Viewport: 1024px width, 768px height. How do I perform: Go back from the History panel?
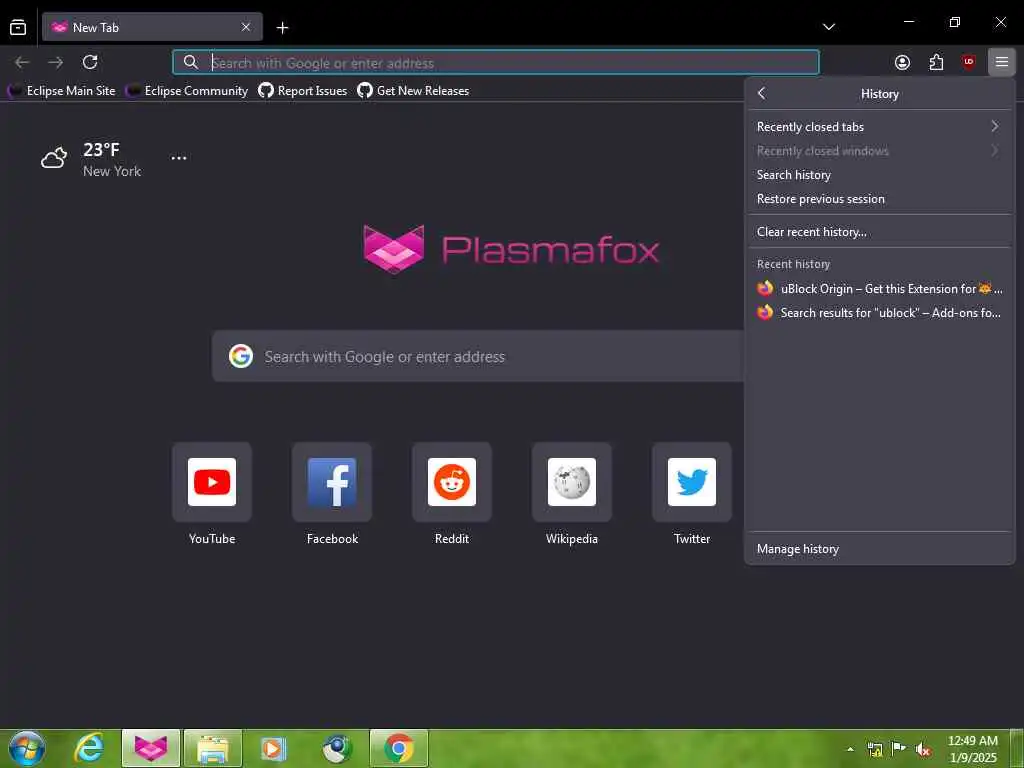point(761,93)
